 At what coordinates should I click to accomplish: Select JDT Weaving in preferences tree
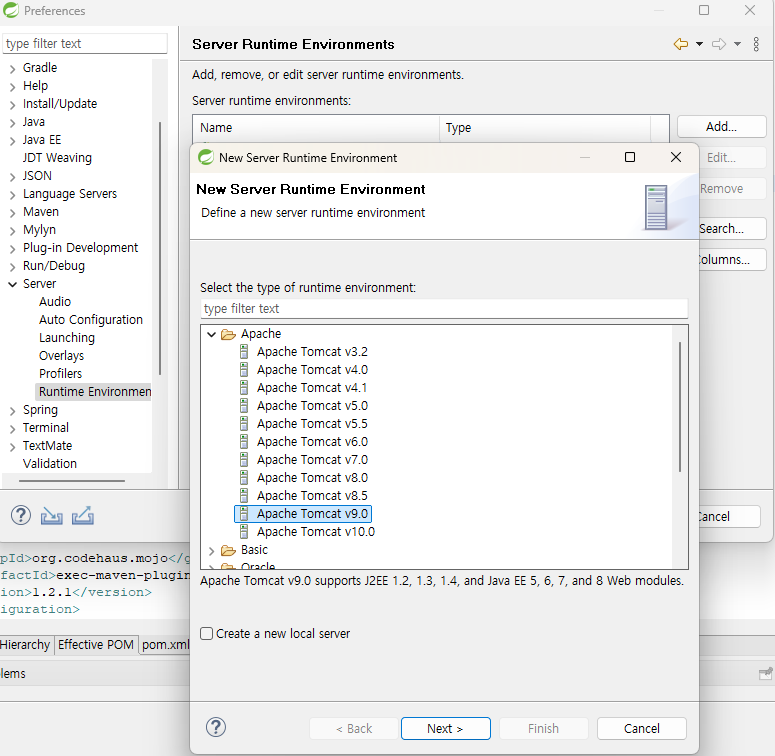tap(57, 158)
